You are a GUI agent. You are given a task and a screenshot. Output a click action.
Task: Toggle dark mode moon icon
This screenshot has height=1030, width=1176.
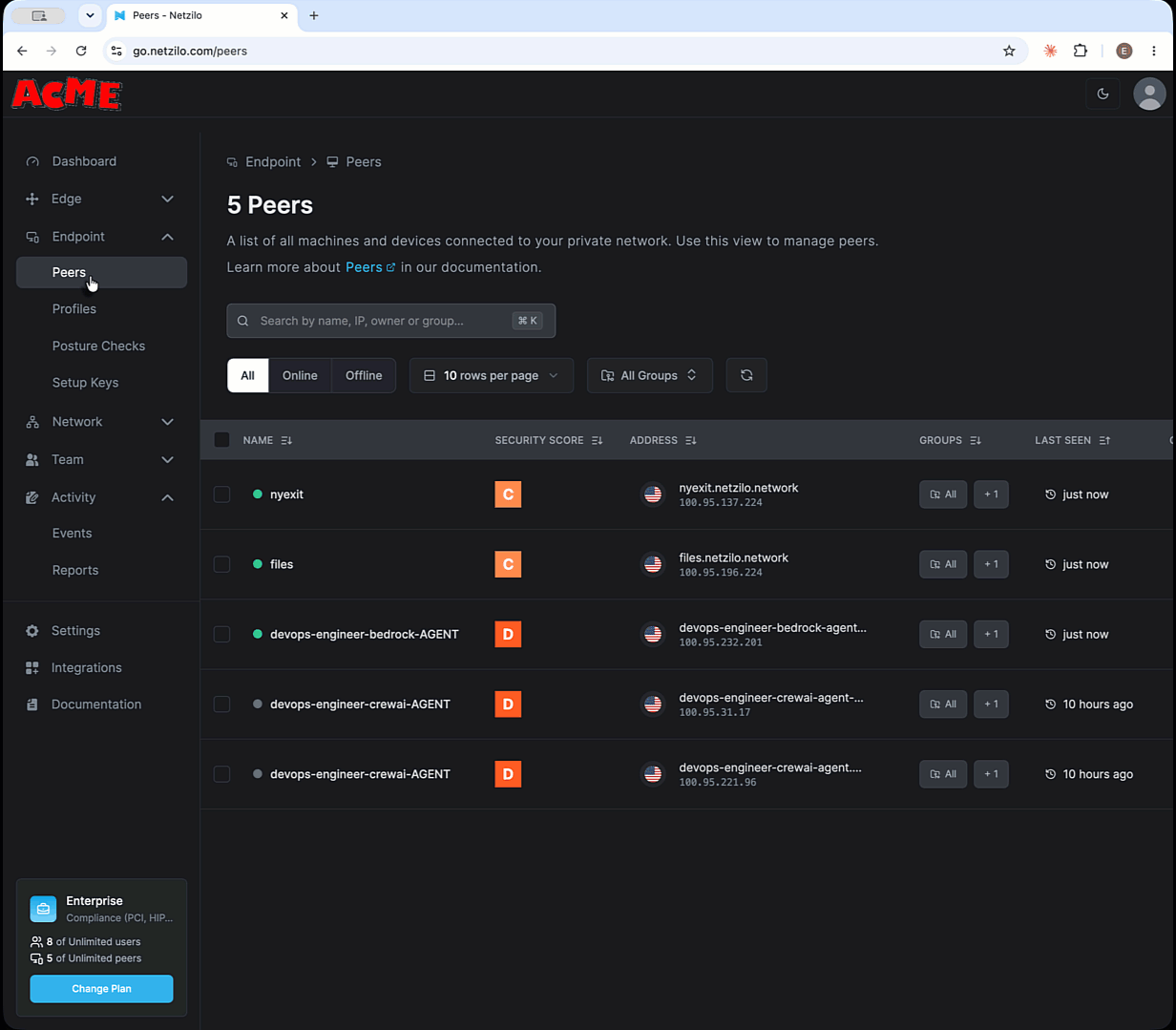coord(1102,94)
